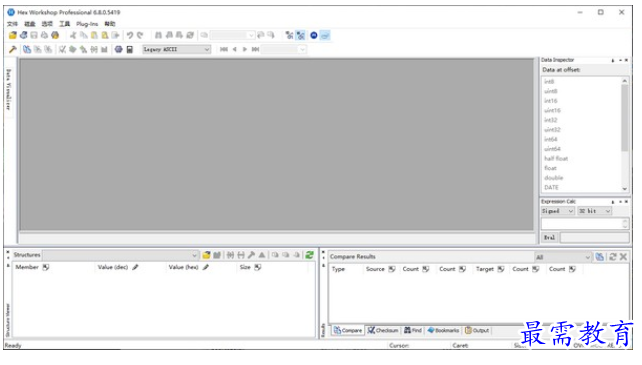Click the Eval button
The image size is (642, 365).
[549, 238]
